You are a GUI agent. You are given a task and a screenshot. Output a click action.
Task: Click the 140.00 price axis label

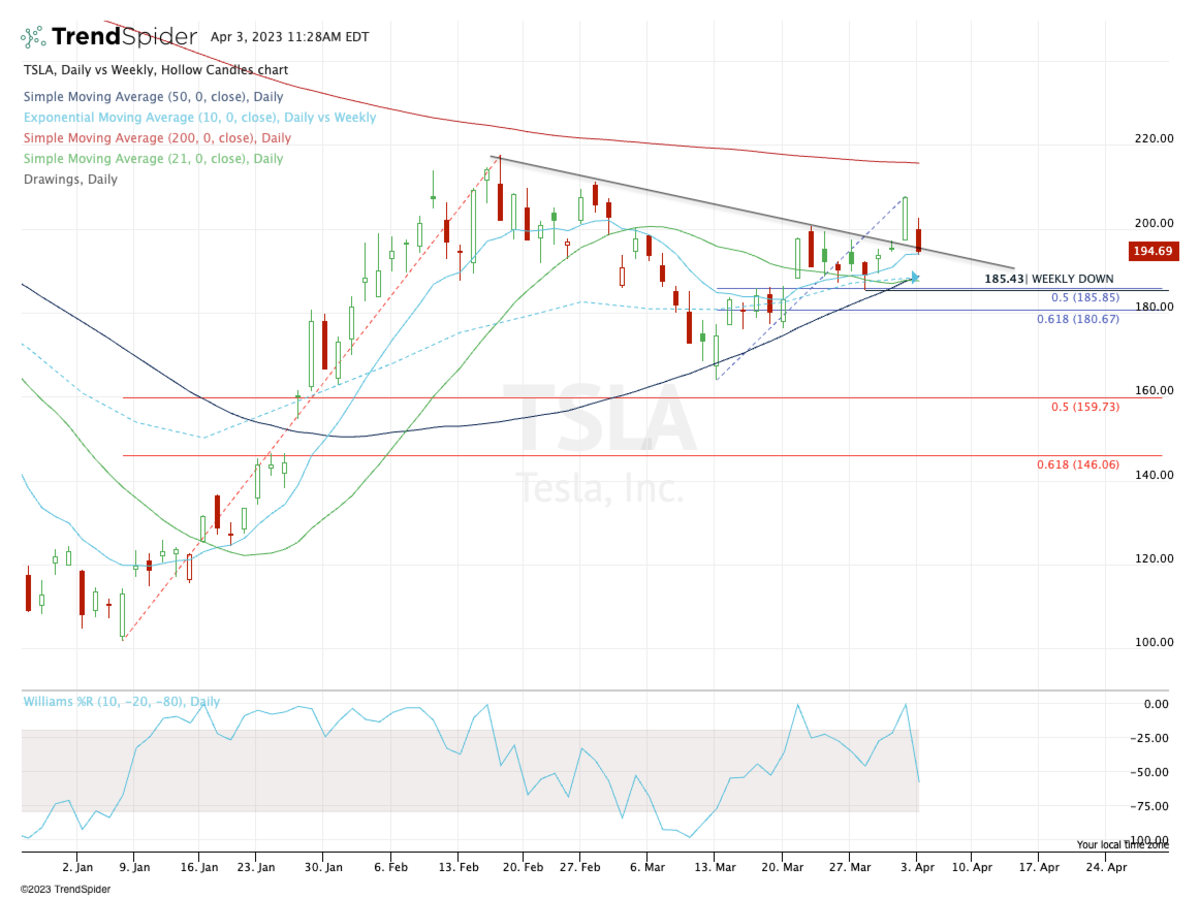coord(1153,475)
